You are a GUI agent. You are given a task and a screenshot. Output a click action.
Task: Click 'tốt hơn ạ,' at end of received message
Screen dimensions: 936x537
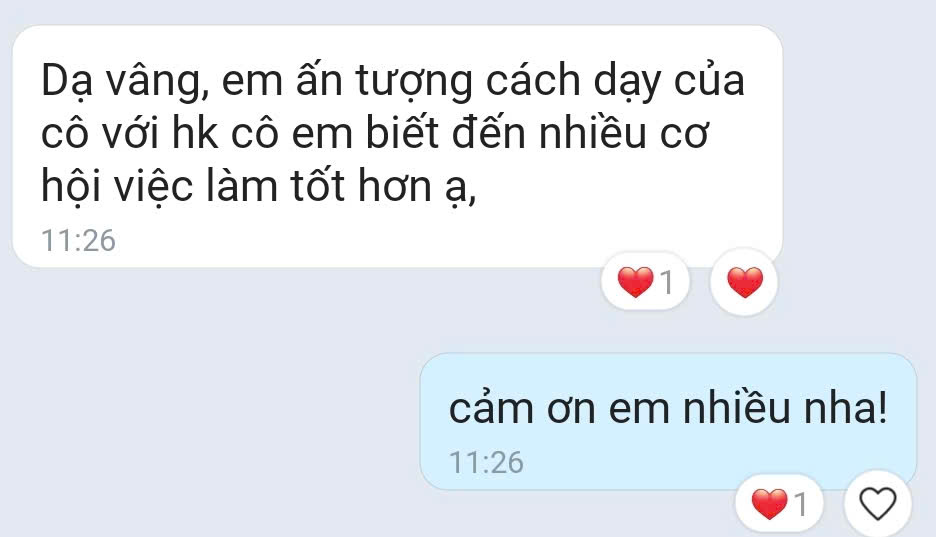click(x=384, y=187)
